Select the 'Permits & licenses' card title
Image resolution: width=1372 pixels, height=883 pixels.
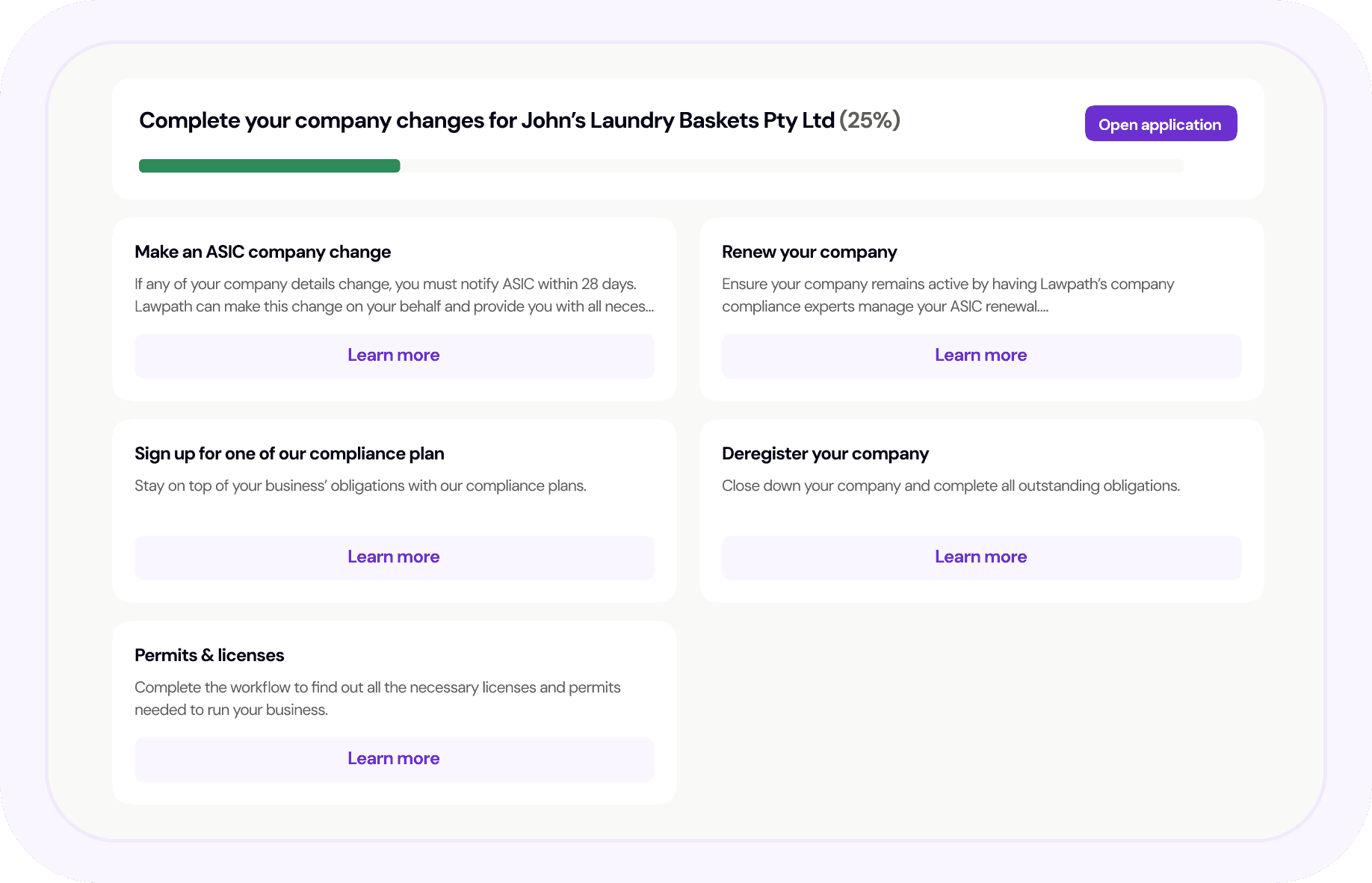(209, 656)
